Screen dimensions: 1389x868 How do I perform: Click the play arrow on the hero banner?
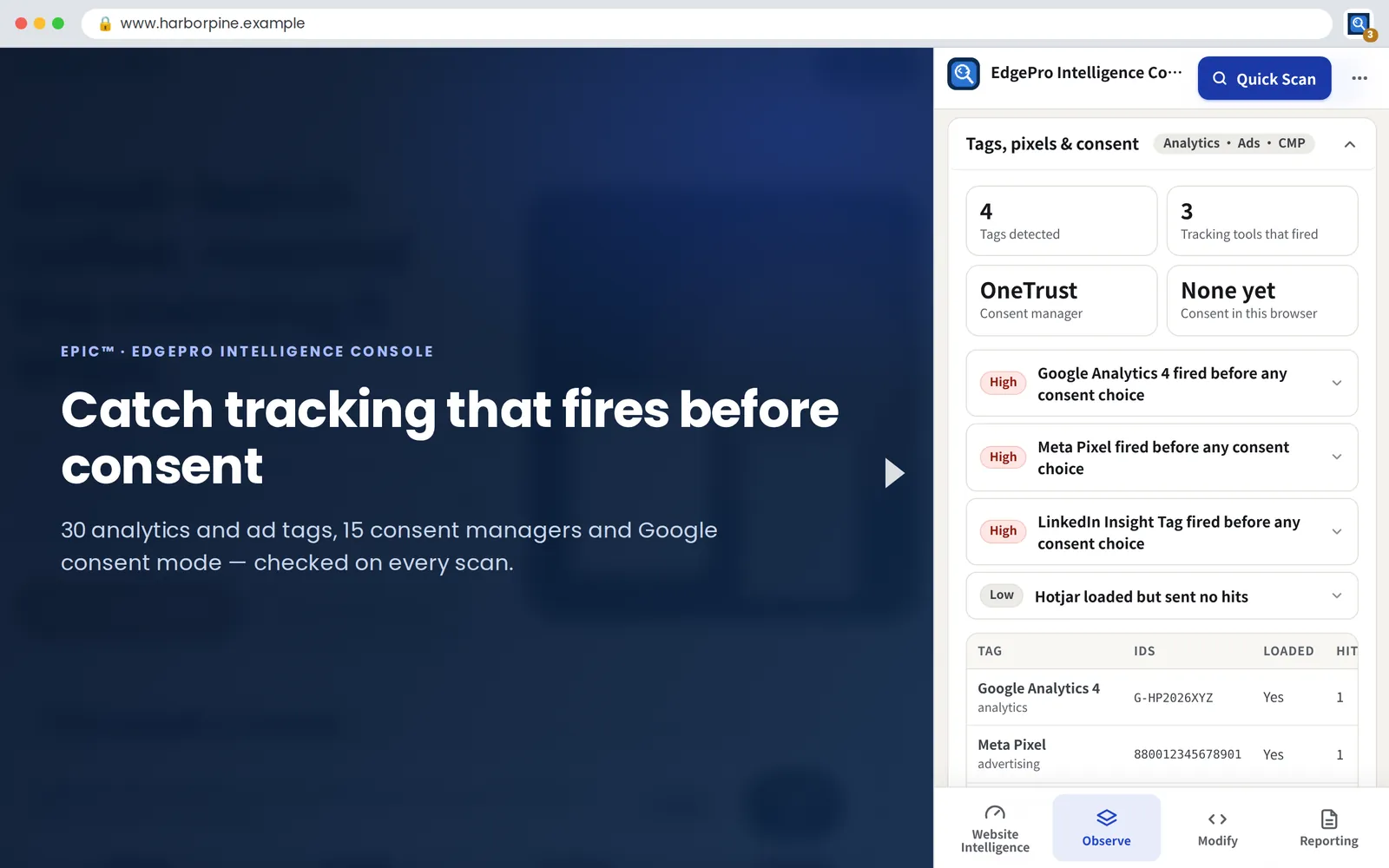pyautogui.click(x=894, y=473)
